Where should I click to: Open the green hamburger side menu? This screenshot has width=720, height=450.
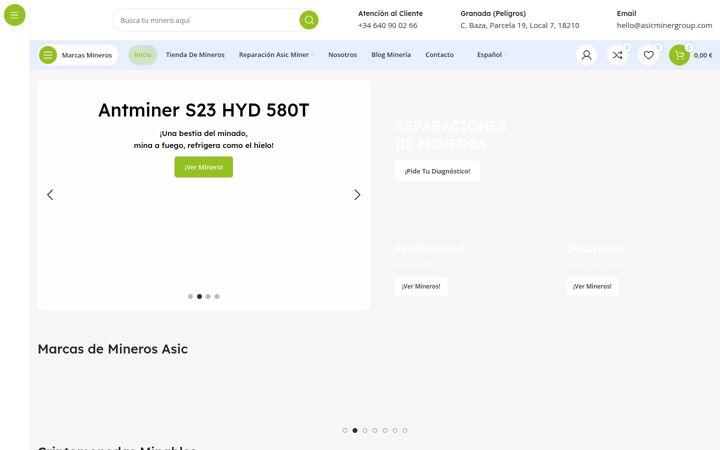point(15,15)
